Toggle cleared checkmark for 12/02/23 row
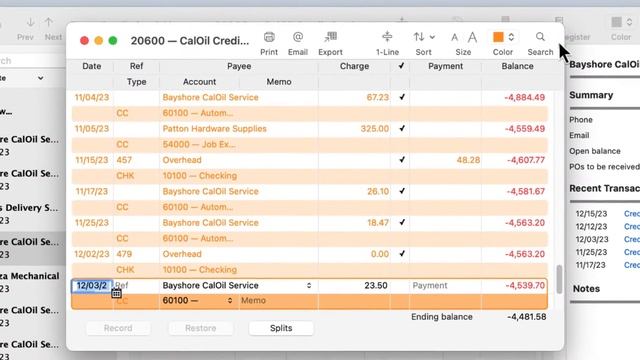 tap(402, 254)
